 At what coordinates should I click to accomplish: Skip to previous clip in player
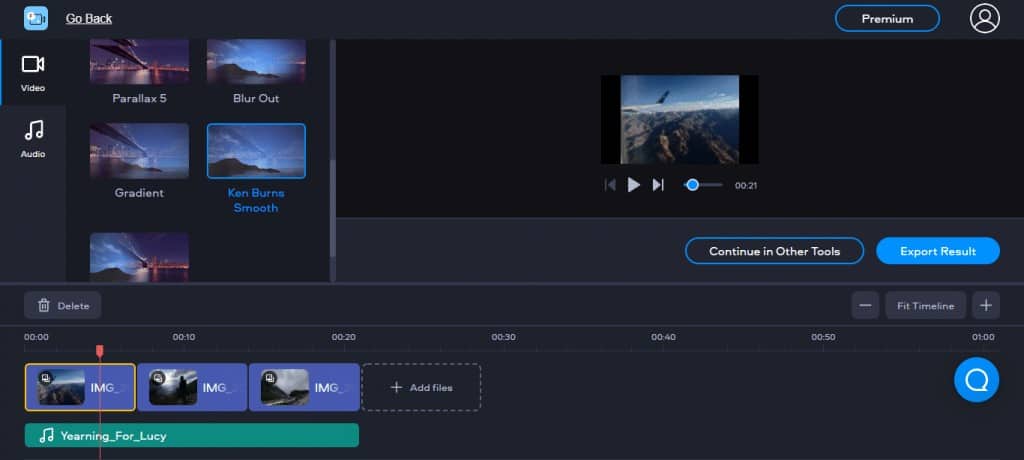tap(610, 185)
